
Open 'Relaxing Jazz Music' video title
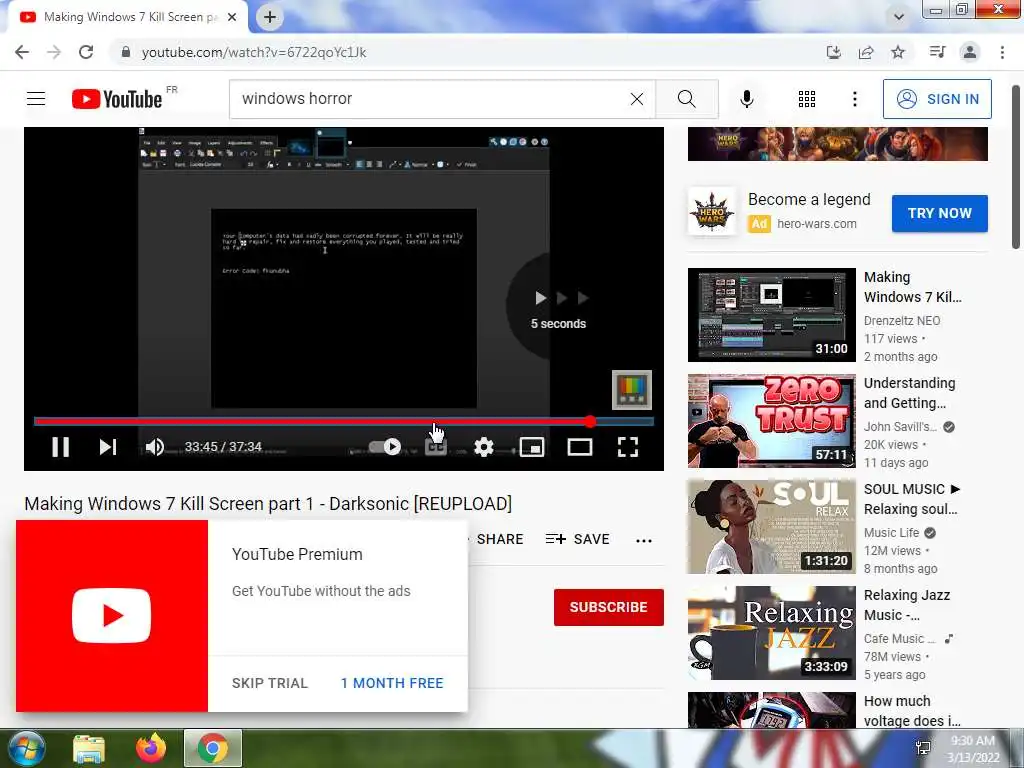click(906, 605)
